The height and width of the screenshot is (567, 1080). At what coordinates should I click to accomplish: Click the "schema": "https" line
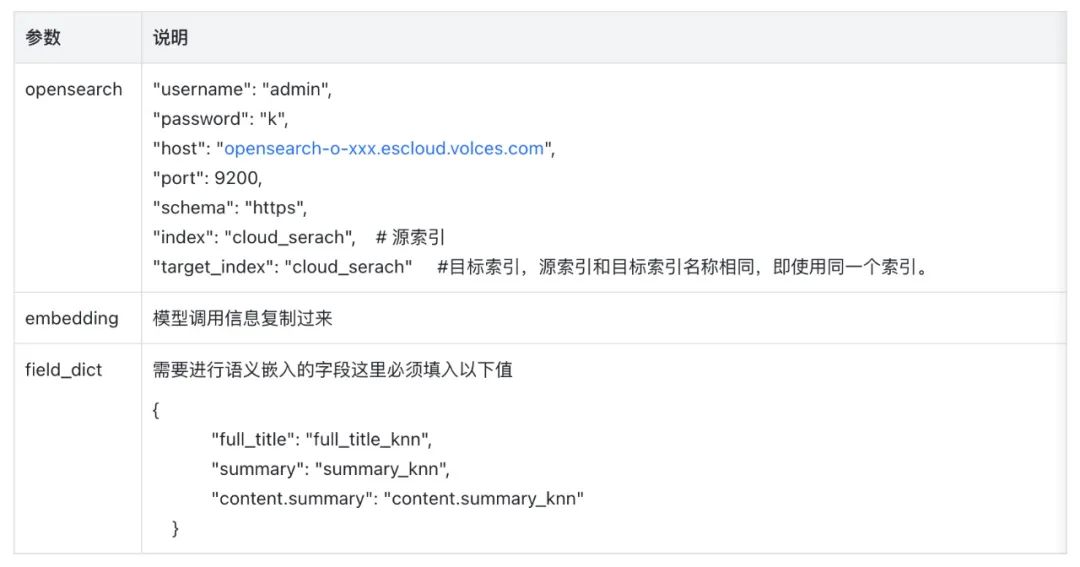[x=230, y=208]
